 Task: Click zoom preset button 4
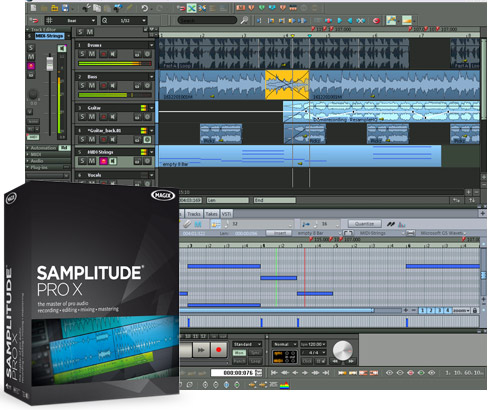pyautogui.click(x=448, y=310)
